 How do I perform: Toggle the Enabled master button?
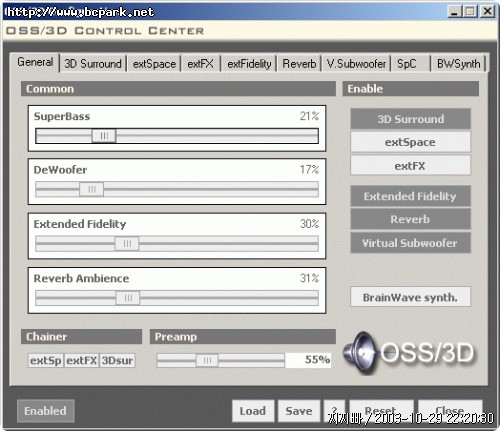[45, 411]
